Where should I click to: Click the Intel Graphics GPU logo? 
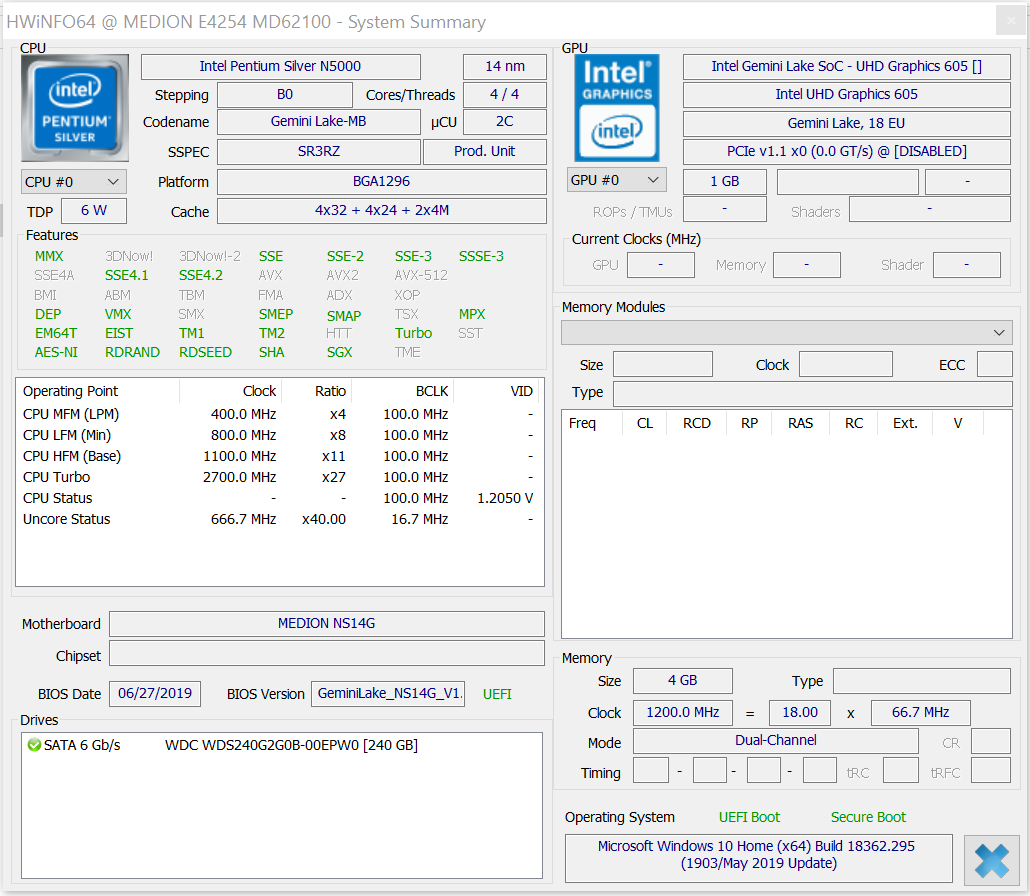pyautogui.click(x=617, y=108)
